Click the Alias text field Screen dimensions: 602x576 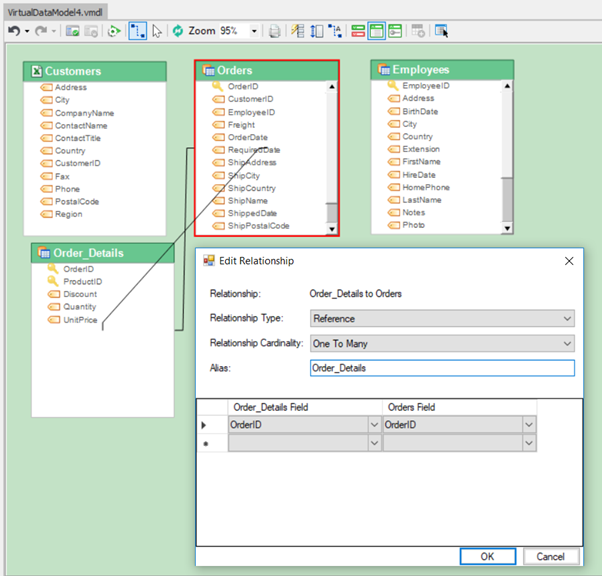[x=441, y=368]
